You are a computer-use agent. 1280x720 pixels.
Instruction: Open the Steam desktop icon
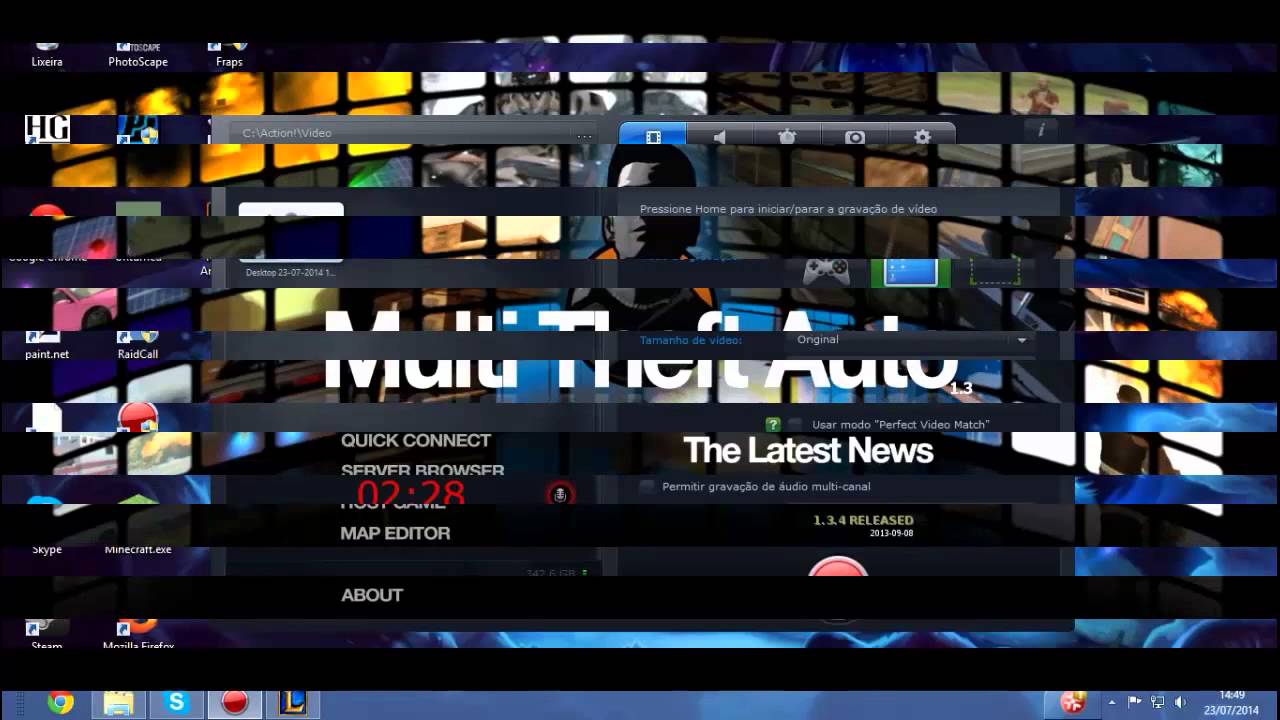(x=47, y=634)
